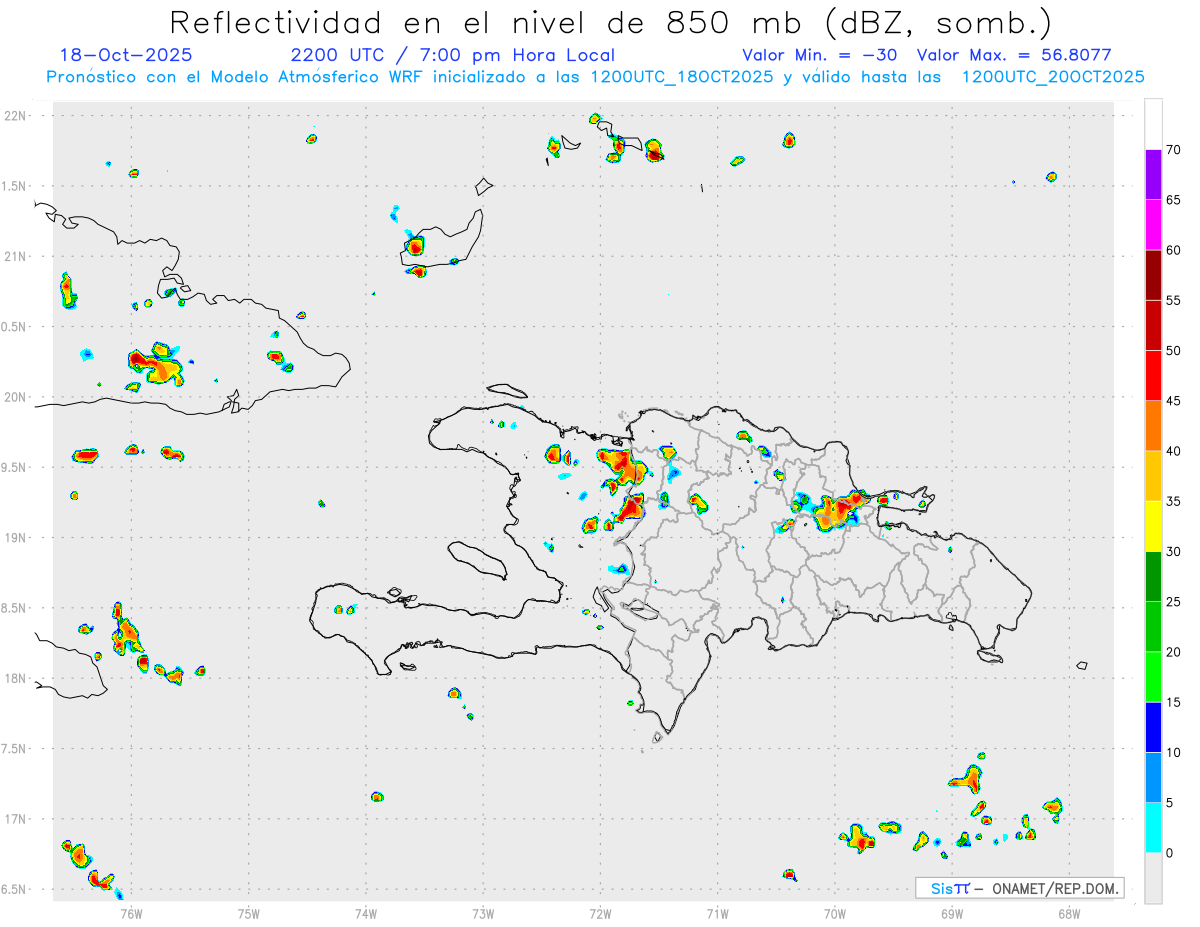Click the colorbar label '25'
Viewport: 1200px width, 927px height.
point(1174,602)
